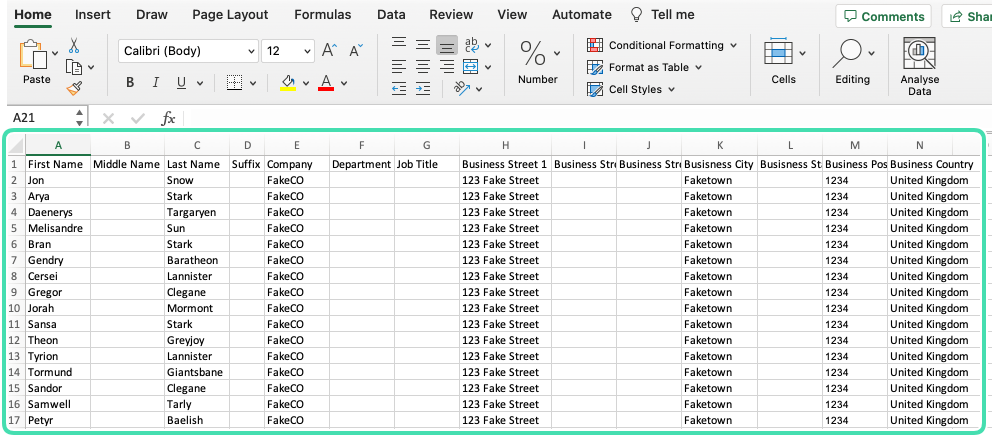The image size is (992, 437).
Task: Click the Tell me lightbulb
Action: [637, 15]
